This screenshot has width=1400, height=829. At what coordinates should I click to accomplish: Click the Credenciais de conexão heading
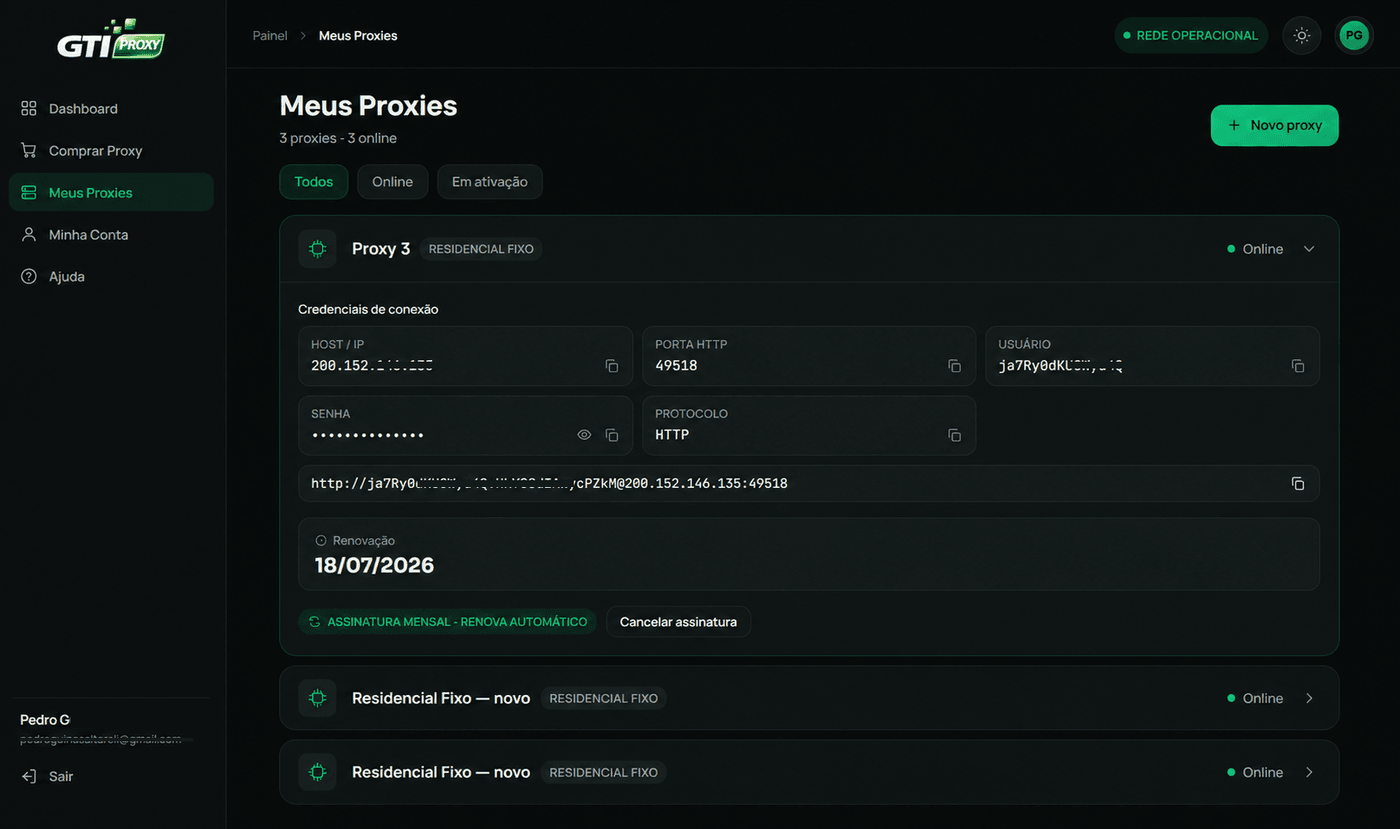click(x=368, y=309)
